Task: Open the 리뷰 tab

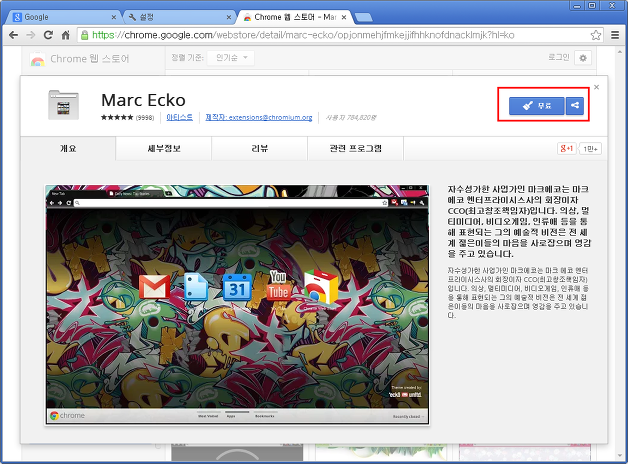Action: point(260,149)
